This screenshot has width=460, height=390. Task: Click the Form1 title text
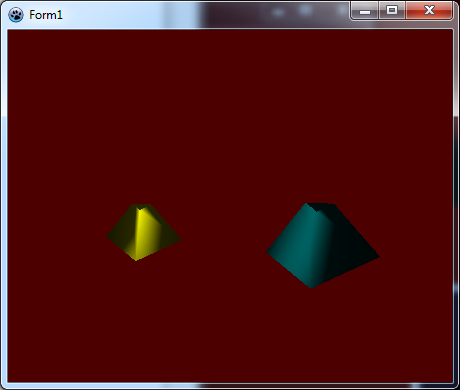[46, 15]
